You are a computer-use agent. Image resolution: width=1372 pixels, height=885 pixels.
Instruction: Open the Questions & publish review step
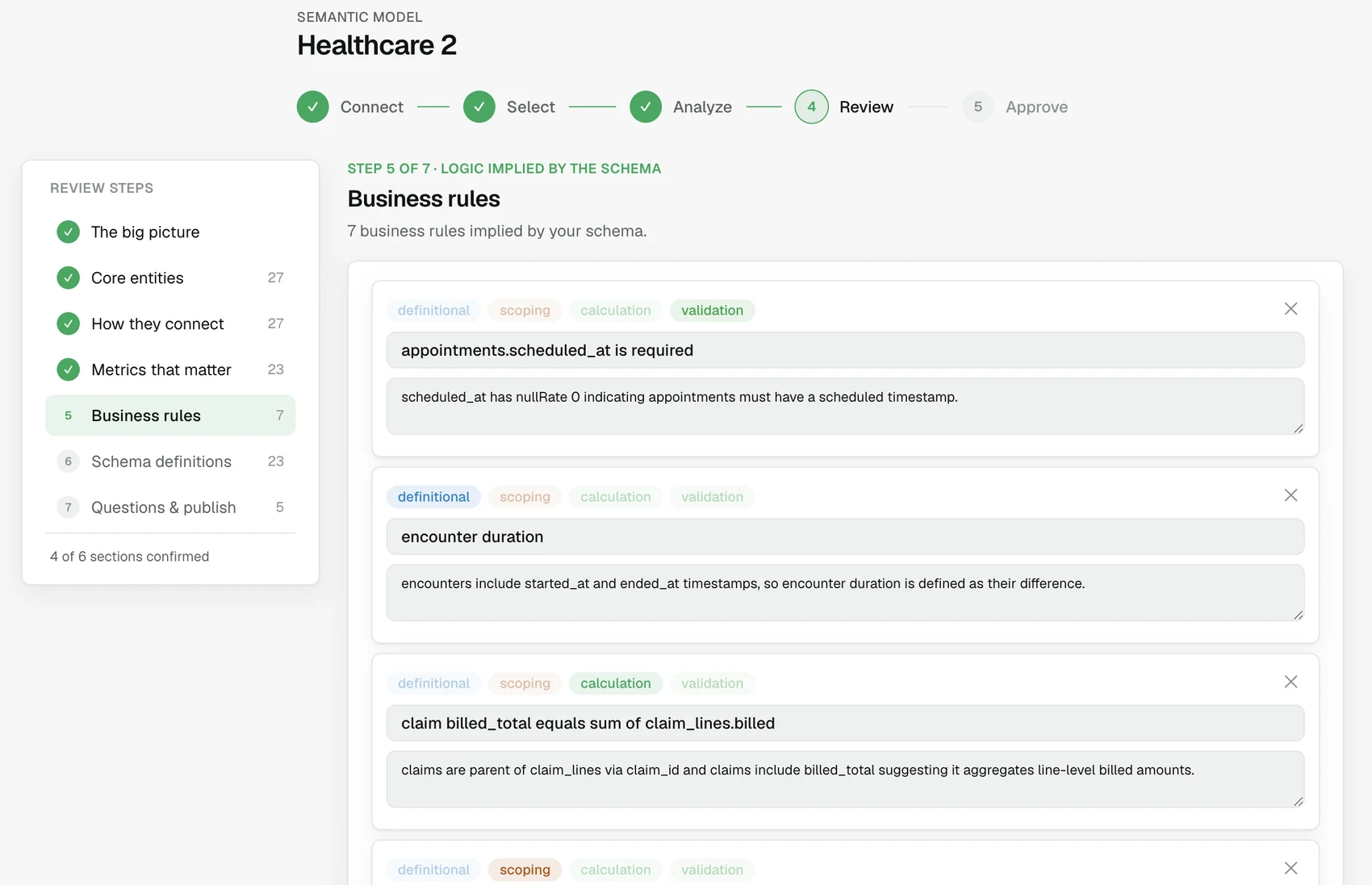click(x=170, y=507)
